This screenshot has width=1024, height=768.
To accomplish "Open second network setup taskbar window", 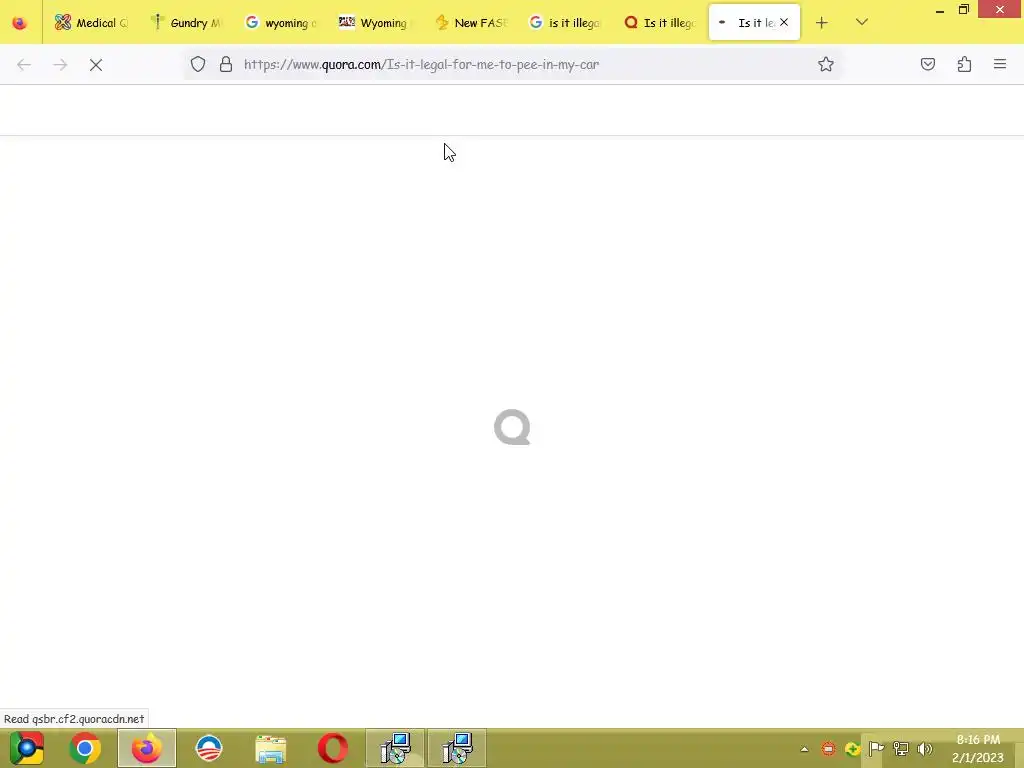I will pos(457,748).
